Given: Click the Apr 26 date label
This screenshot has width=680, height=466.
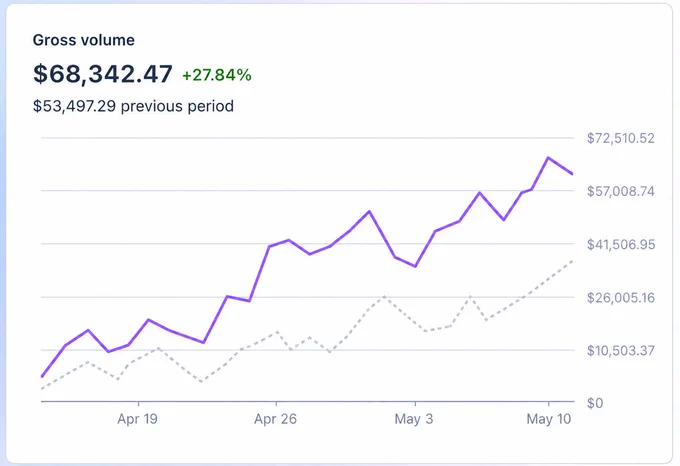Looking at the screenshot, I should point(275,419).
